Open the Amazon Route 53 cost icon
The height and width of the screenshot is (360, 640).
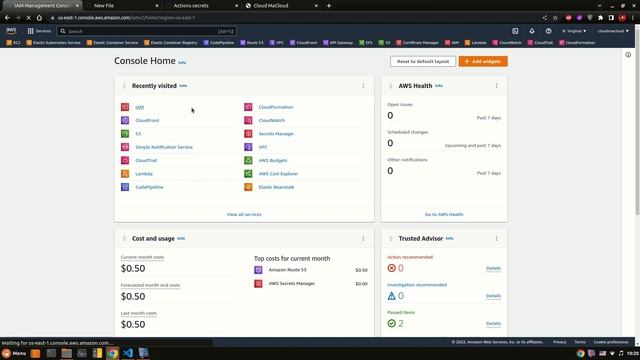[258, 270]
